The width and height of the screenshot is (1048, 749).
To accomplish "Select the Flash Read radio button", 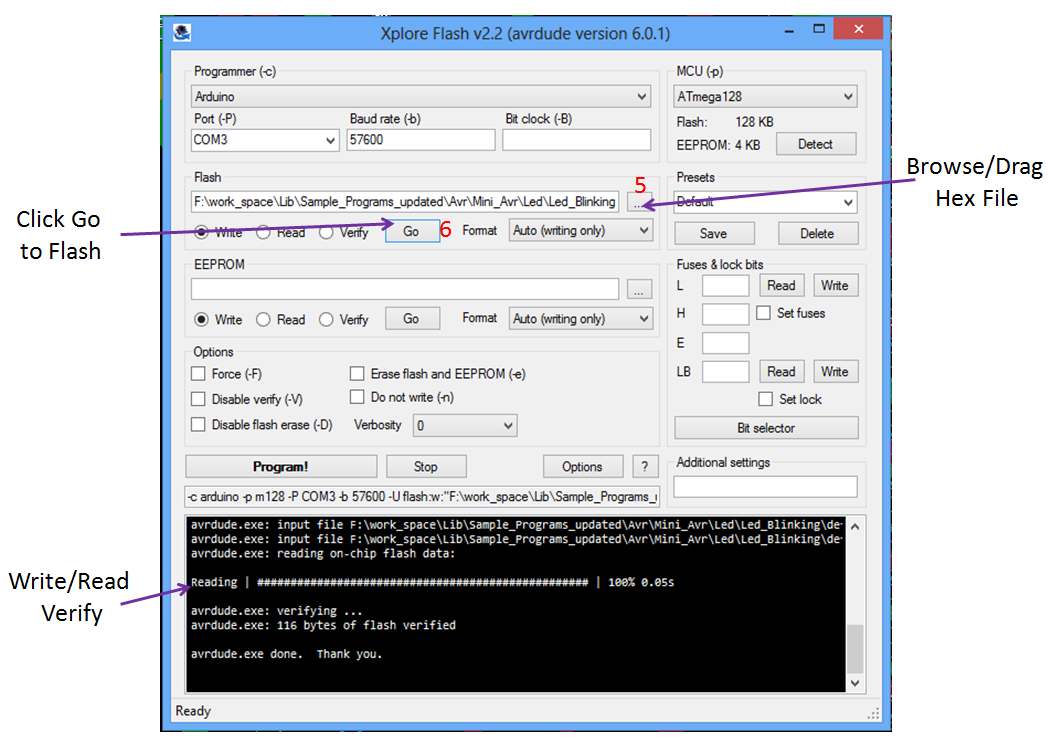I will coord(263,233).
